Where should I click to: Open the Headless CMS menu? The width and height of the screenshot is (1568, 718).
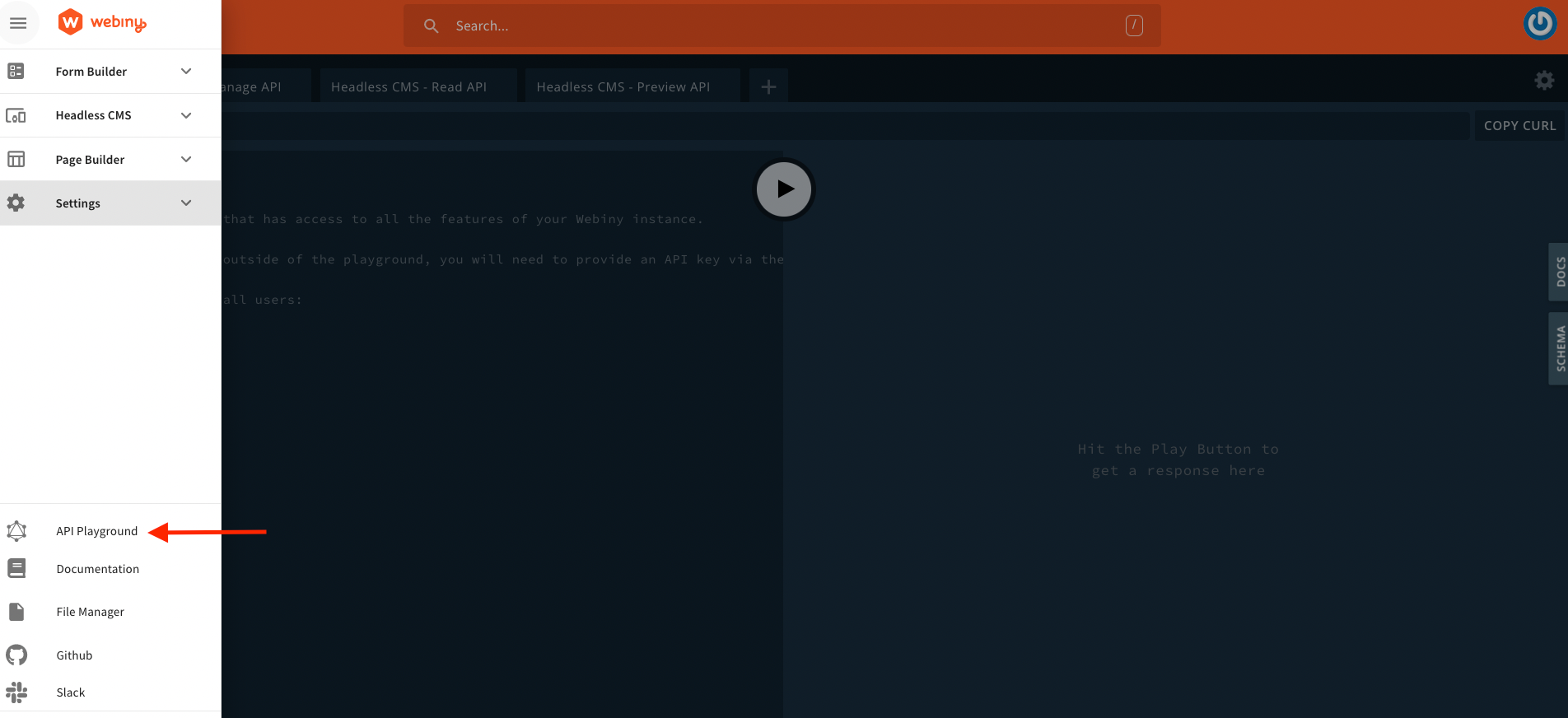pyautogui.click(x=110, y=115)
